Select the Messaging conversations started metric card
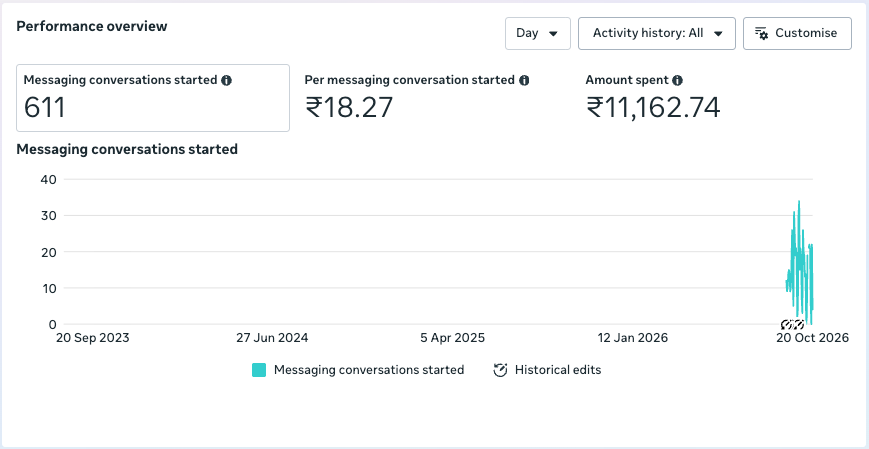 [x=153, y=98]
